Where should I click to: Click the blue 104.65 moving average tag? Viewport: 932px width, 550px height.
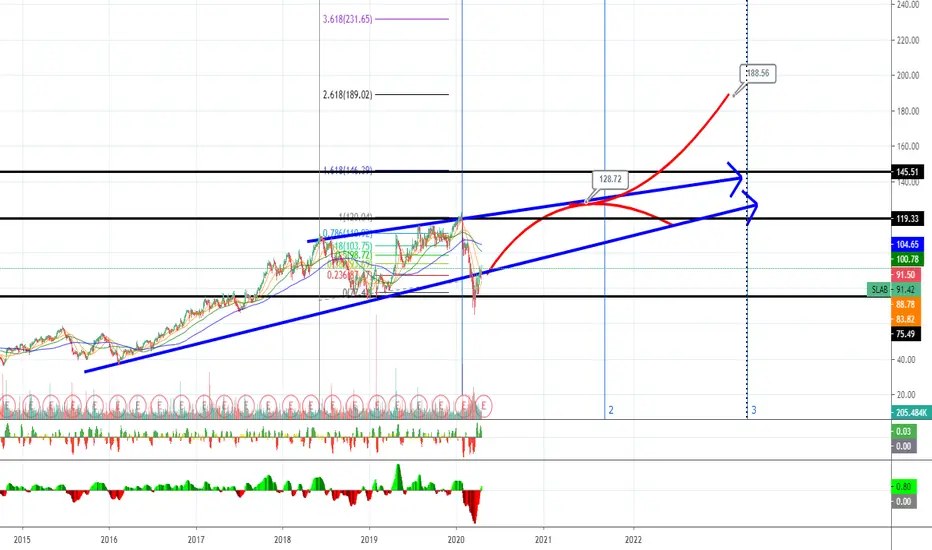(x=907, y=244)
